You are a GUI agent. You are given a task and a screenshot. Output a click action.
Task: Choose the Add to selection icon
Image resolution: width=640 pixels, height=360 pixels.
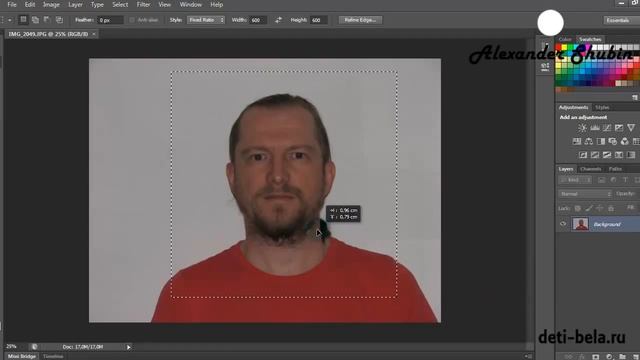click(35, 20)
